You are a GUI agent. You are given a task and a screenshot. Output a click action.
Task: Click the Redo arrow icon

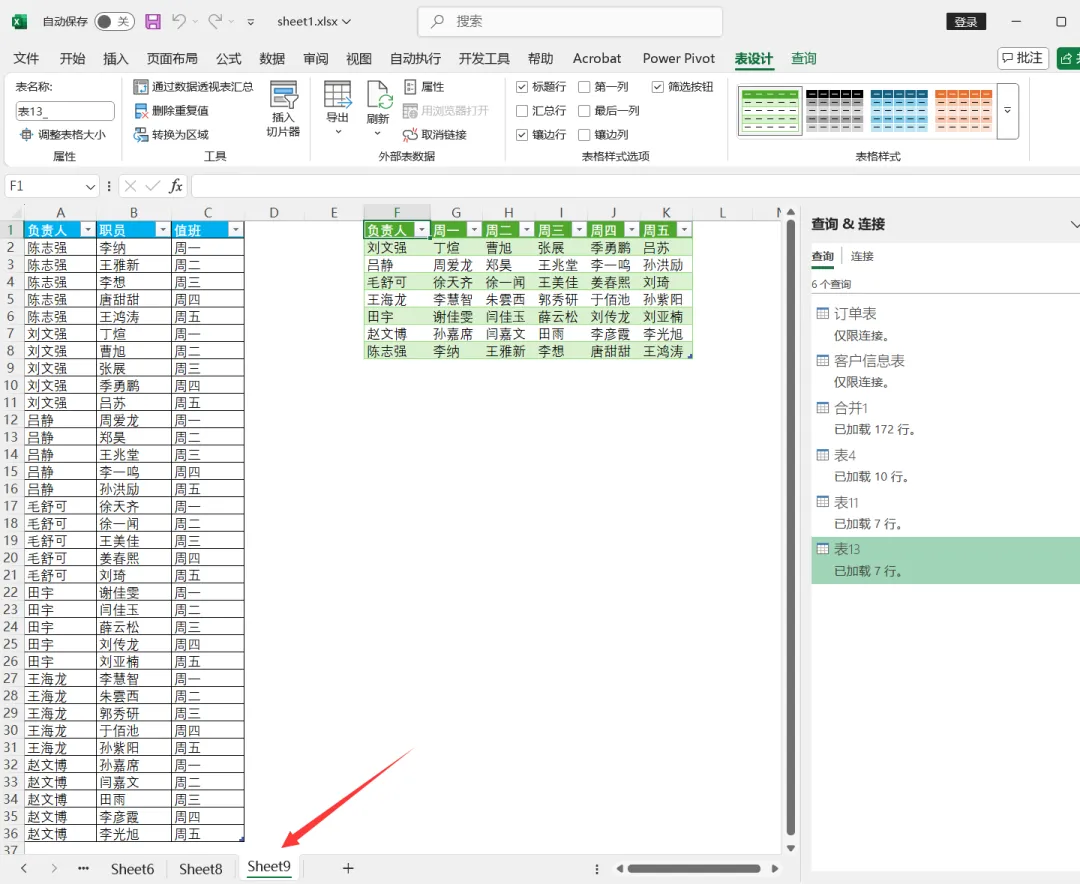[215, 21]
